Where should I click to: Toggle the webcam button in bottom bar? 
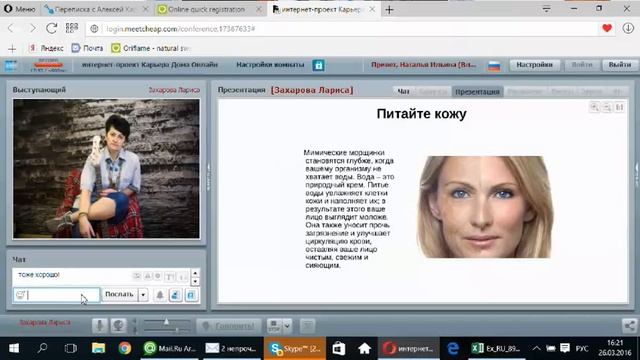pyautogui.click(x=118, y=325)
